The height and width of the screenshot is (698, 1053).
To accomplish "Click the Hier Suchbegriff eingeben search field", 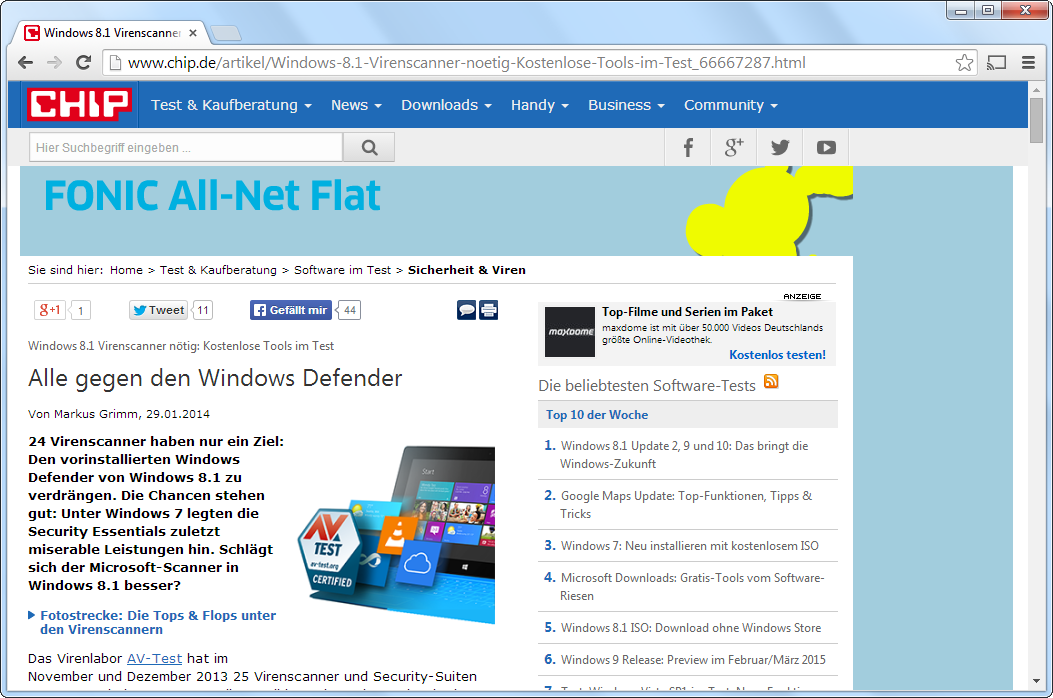I will coord(186,148).
